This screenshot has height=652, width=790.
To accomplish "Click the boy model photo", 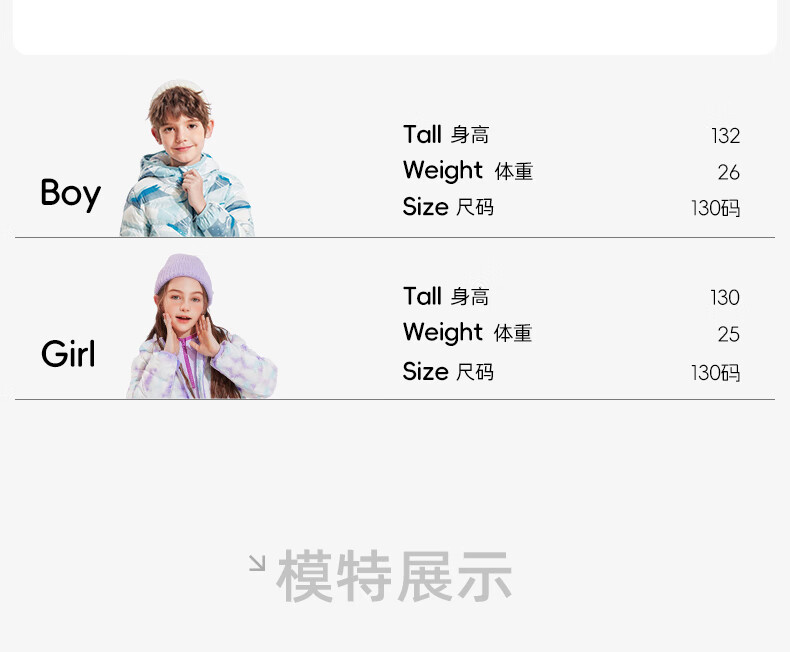I will (187, 162).
